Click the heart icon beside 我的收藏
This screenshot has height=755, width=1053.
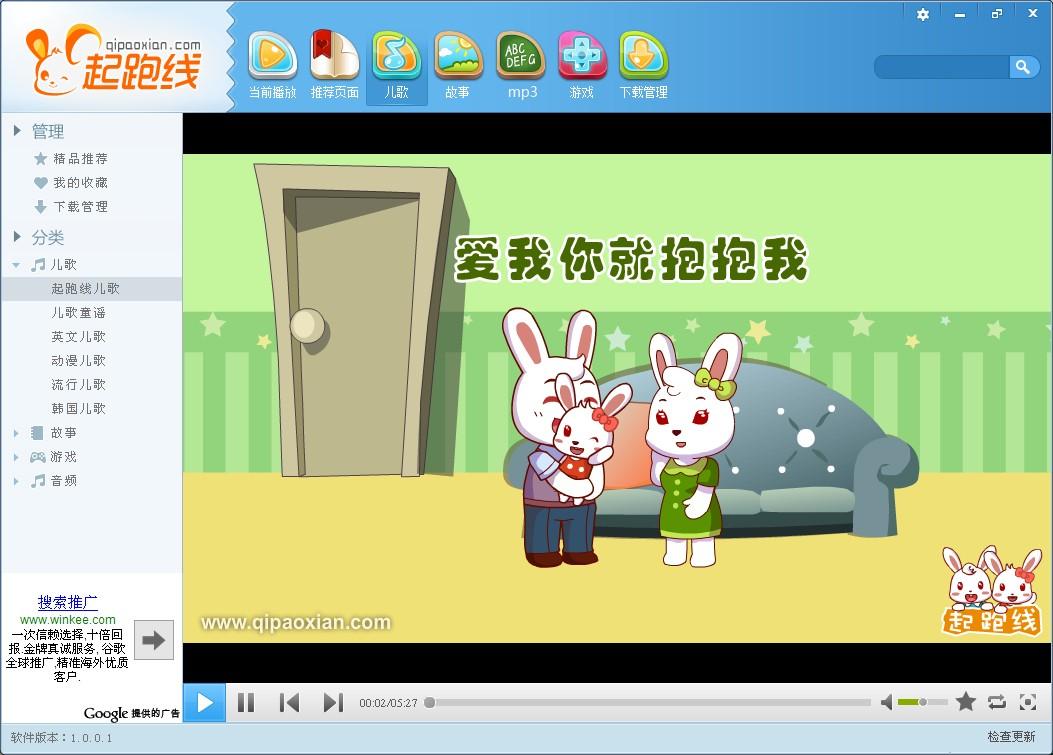pos(40,183)
